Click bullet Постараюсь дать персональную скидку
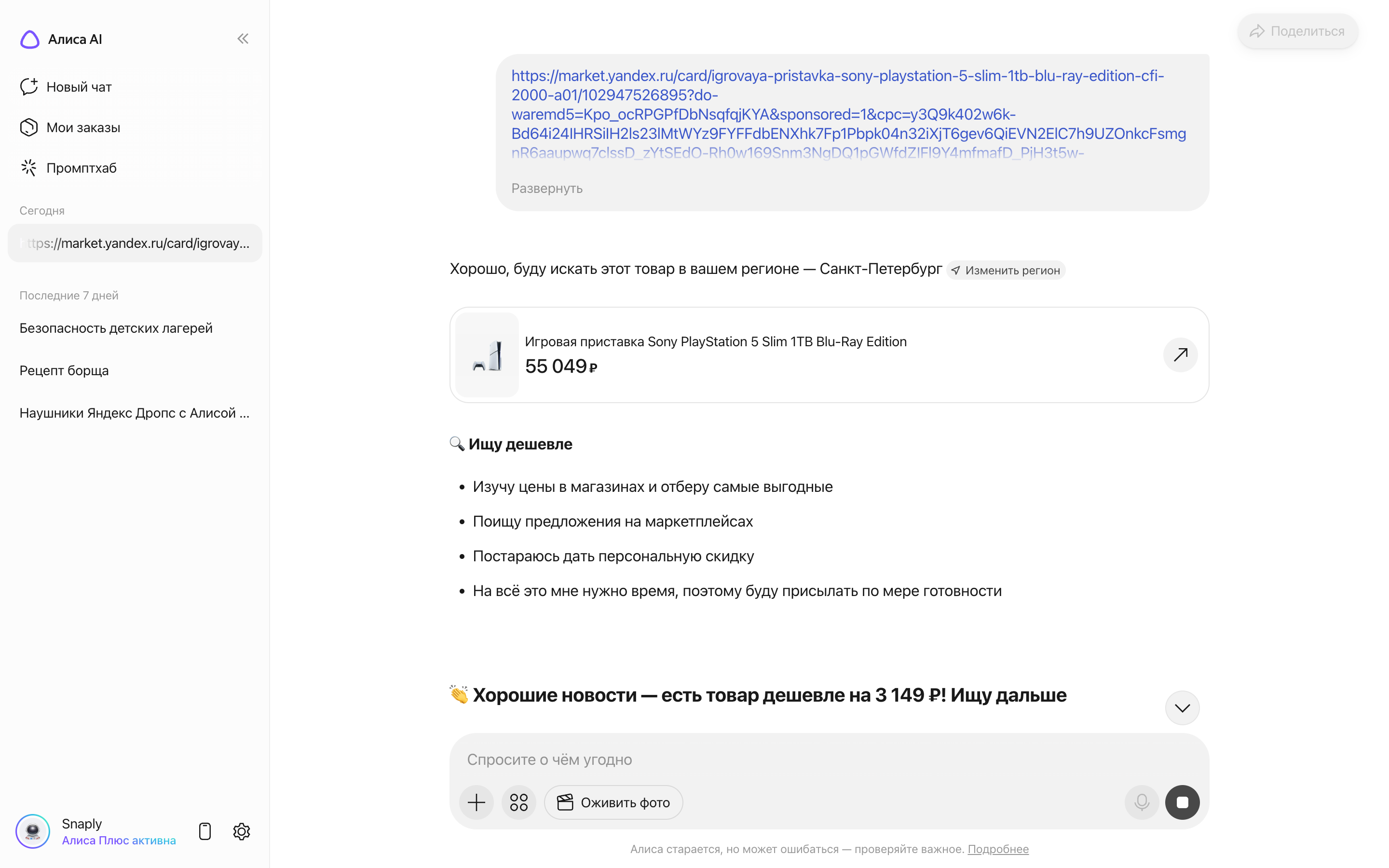Image resolution: width=1389 pixels, height=868 pixels. [x=613, y=556]
